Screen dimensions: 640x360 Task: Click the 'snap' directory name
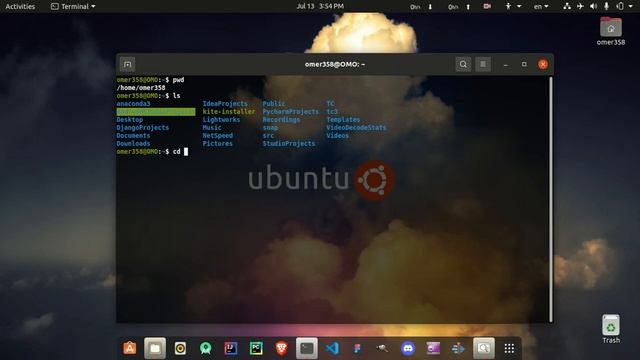pyautogui.click(x=270, y=128)
